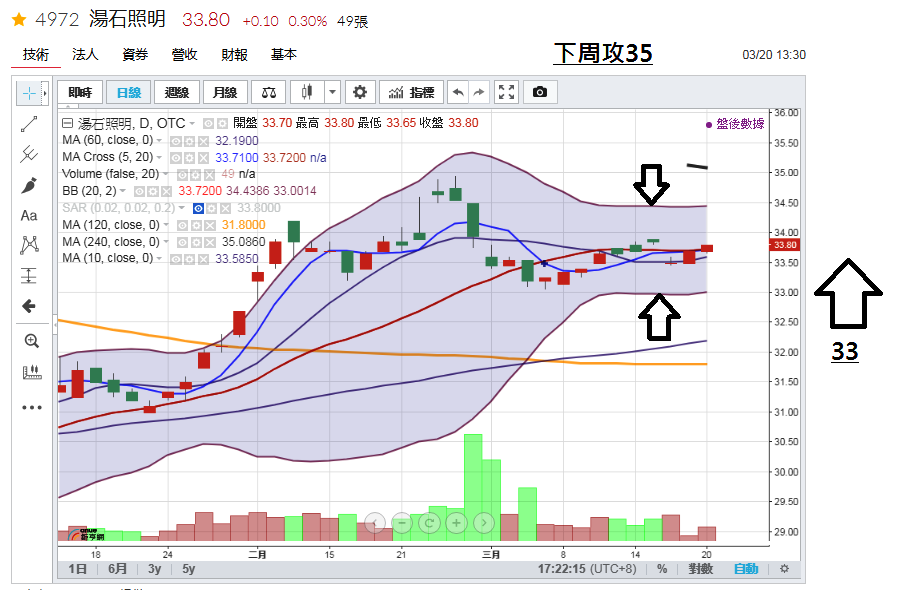
Task: Remove the MA (240, close, 0) indicator
Action: tap(210, 242)
